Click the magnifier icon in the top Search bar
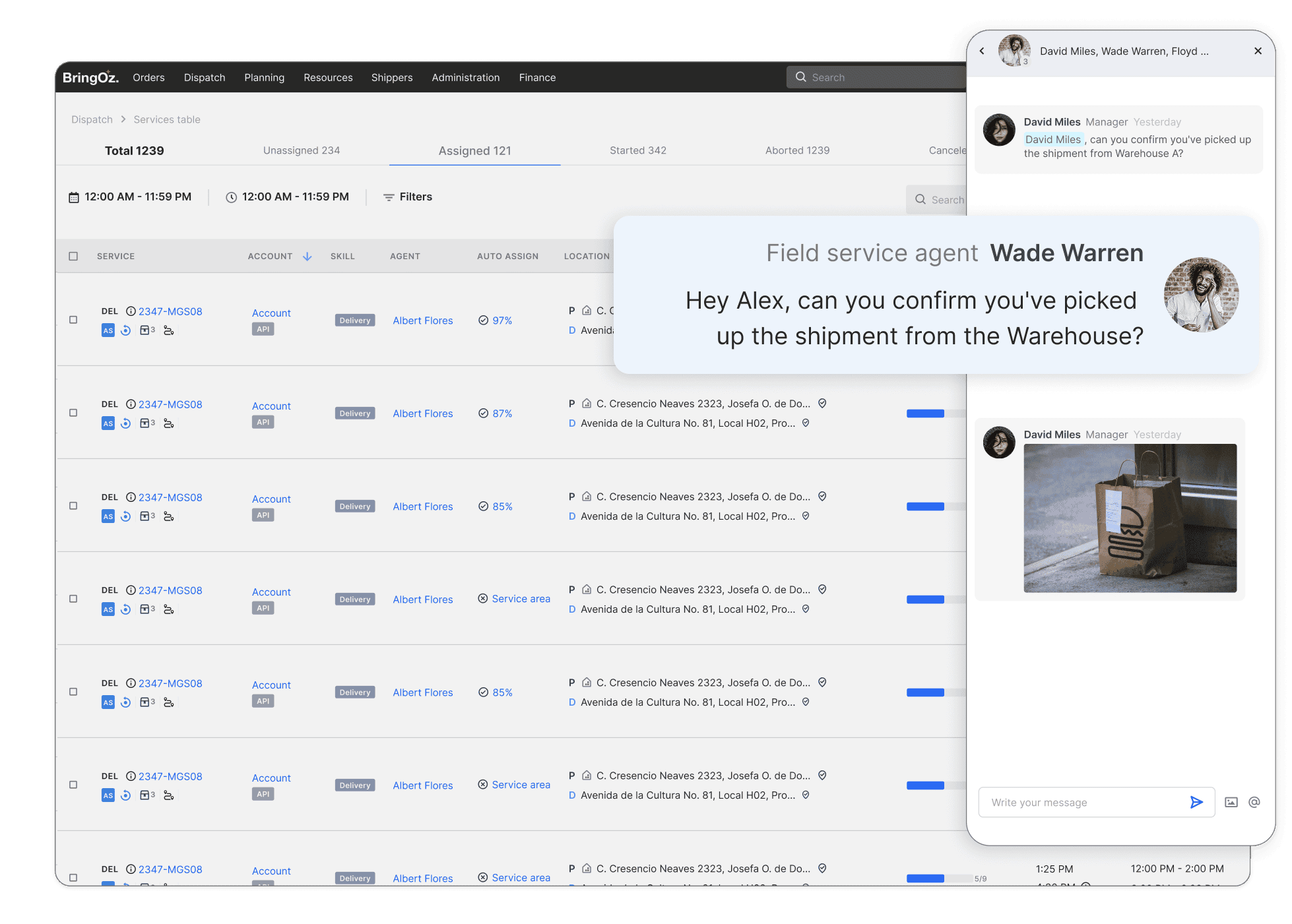This screenshot has width=1292, height=924. point(801,77)
